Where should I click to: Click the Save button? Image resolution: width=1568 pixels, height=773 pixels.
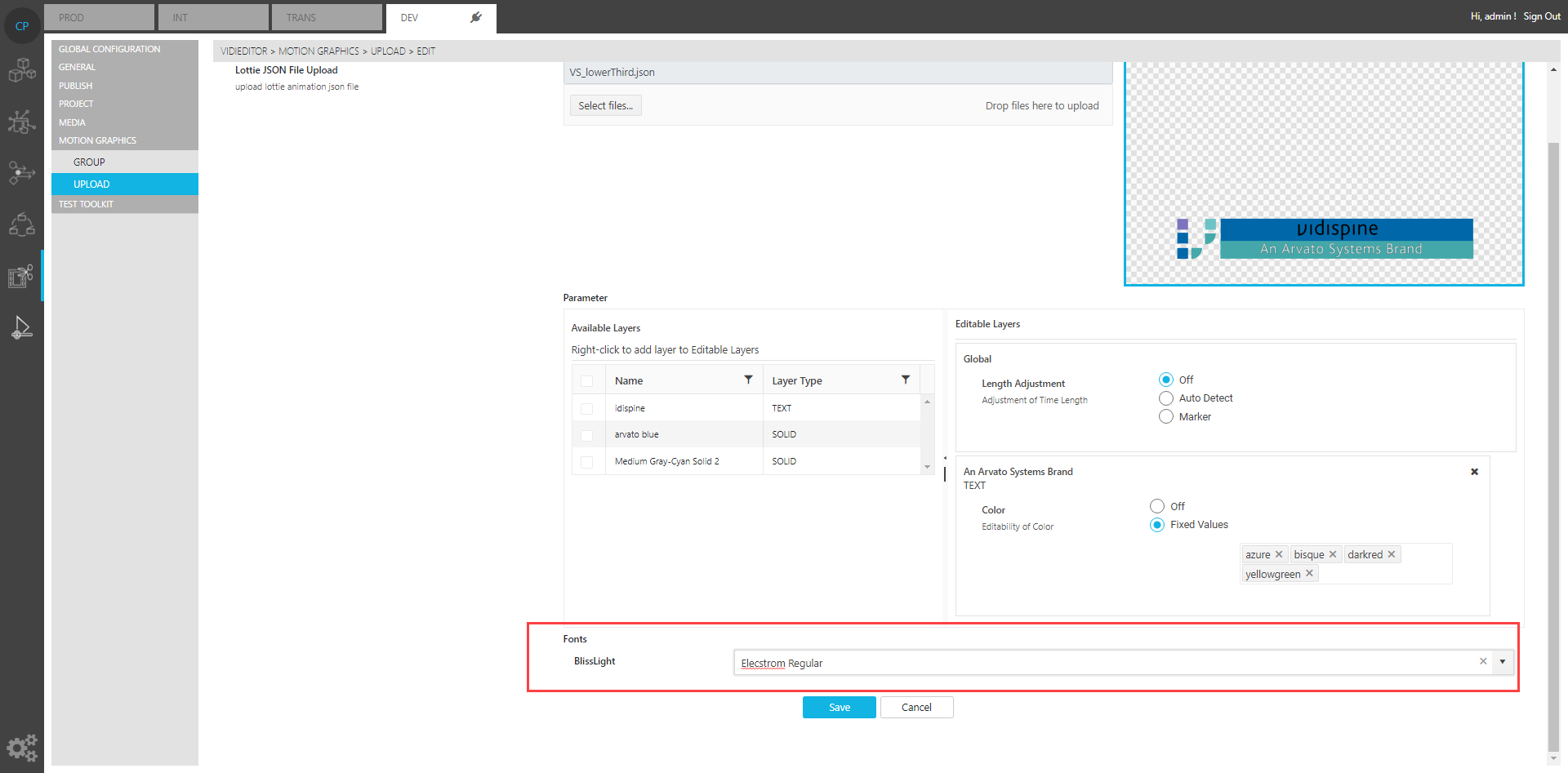pyautogui.click(x=839, y=708)
